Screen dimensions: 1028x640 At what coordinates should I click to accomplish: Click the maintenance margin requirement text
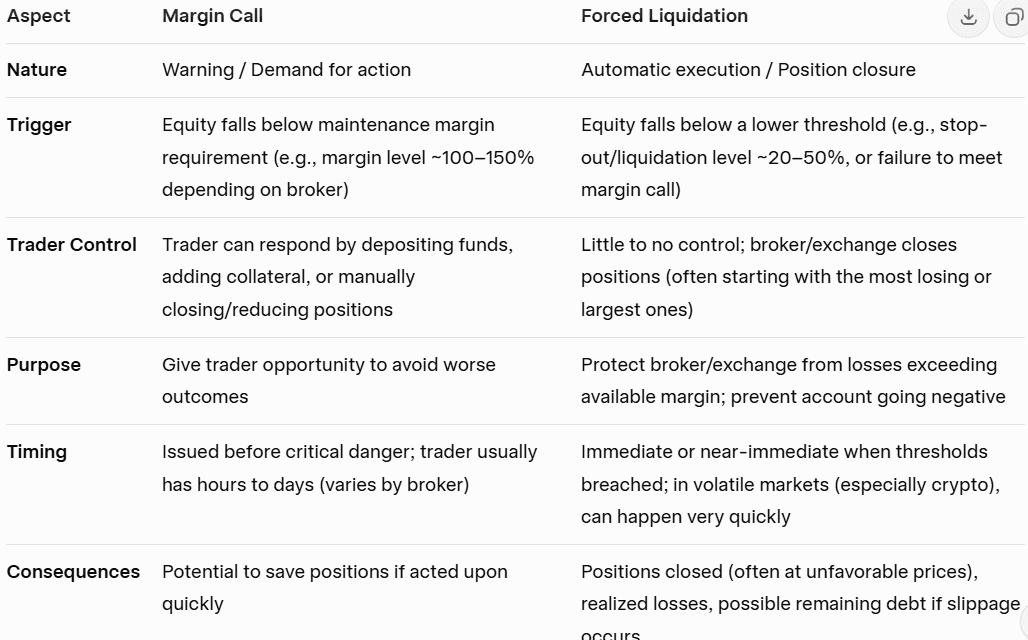point(347,157)
